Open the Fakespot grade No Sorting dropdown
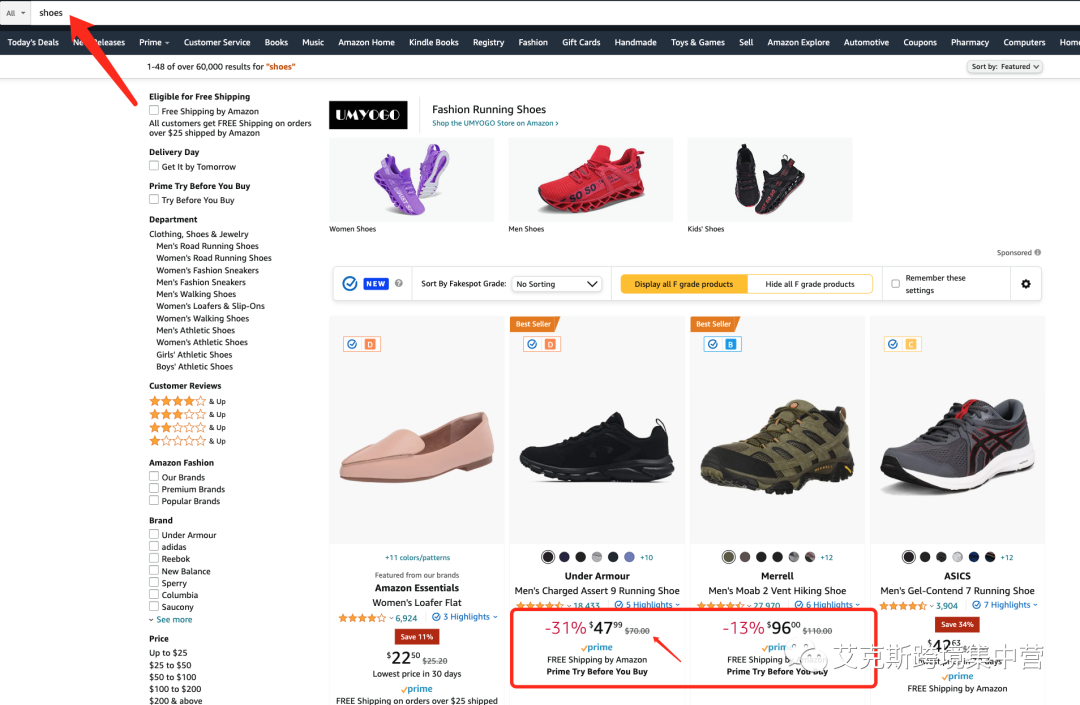The height and width of the screenshot is (705, 1080). point(557,284)
